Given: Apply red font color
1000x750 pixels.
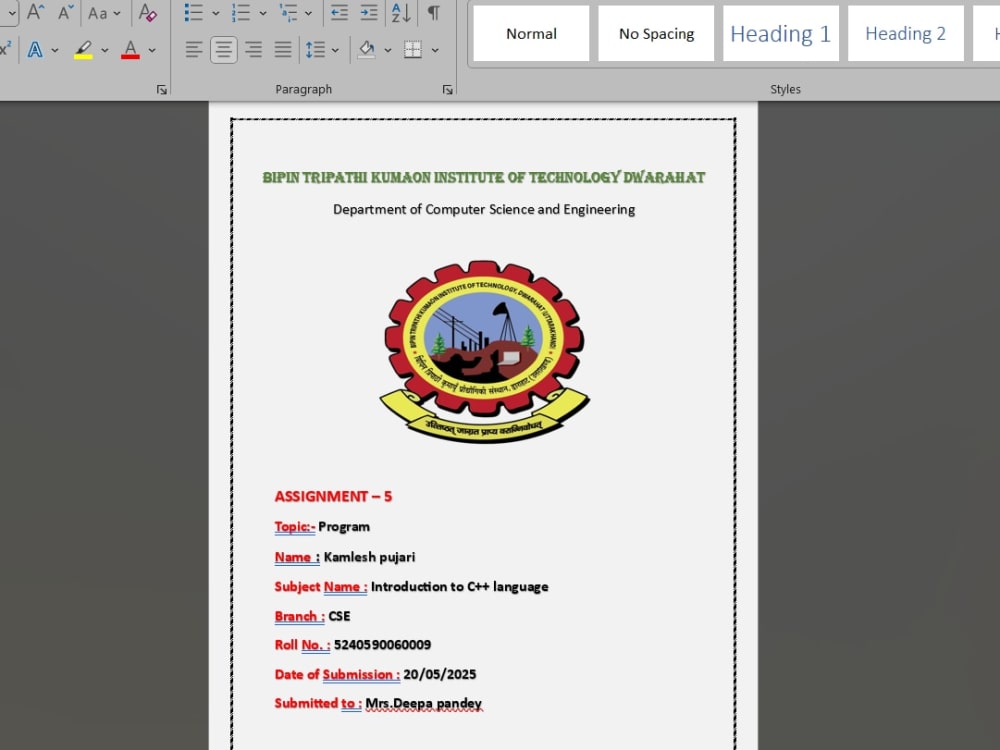Looking at the screenshot, I should point(130,50).
